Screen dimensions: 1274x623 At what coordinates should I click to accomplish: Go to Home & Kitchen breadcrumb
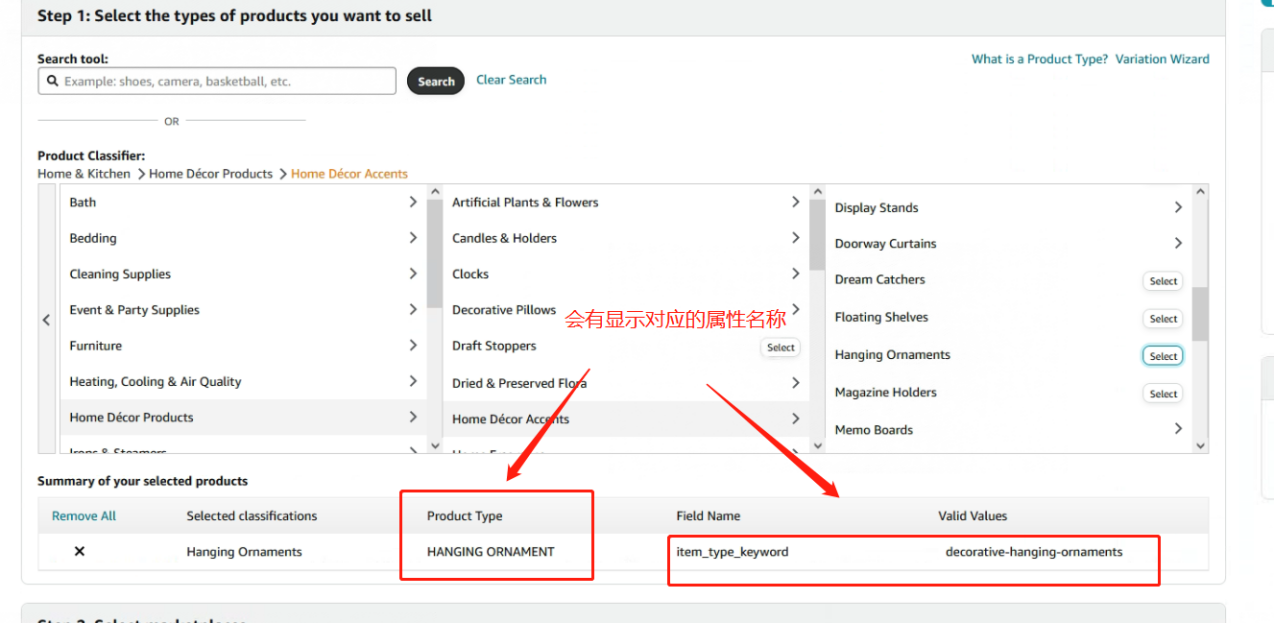pyautogui.click(x=84, y=174)
